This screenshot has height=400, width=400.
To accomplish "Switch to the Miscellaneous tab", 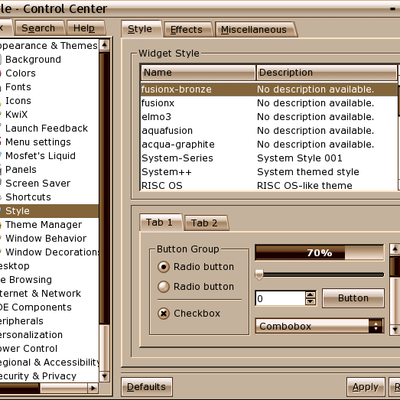I will pos(255,30).
